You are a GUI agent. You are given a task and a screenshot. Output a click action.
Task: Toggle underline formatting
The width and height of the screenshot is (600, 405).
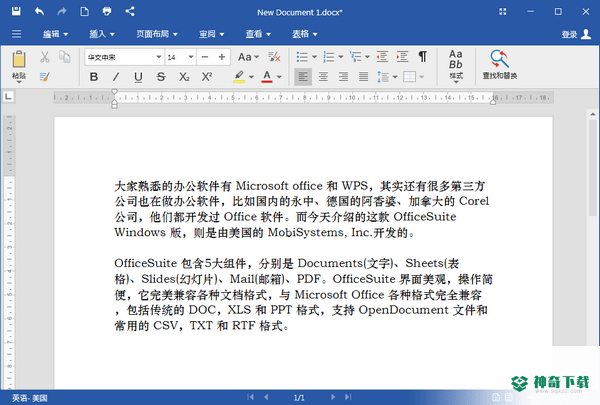pyautogui.click(x=138, y=77)
